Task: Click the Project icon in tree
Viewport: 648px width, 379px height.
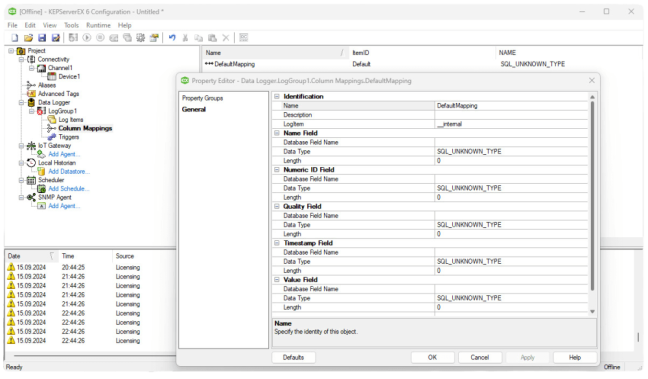Action: point(21,51)
